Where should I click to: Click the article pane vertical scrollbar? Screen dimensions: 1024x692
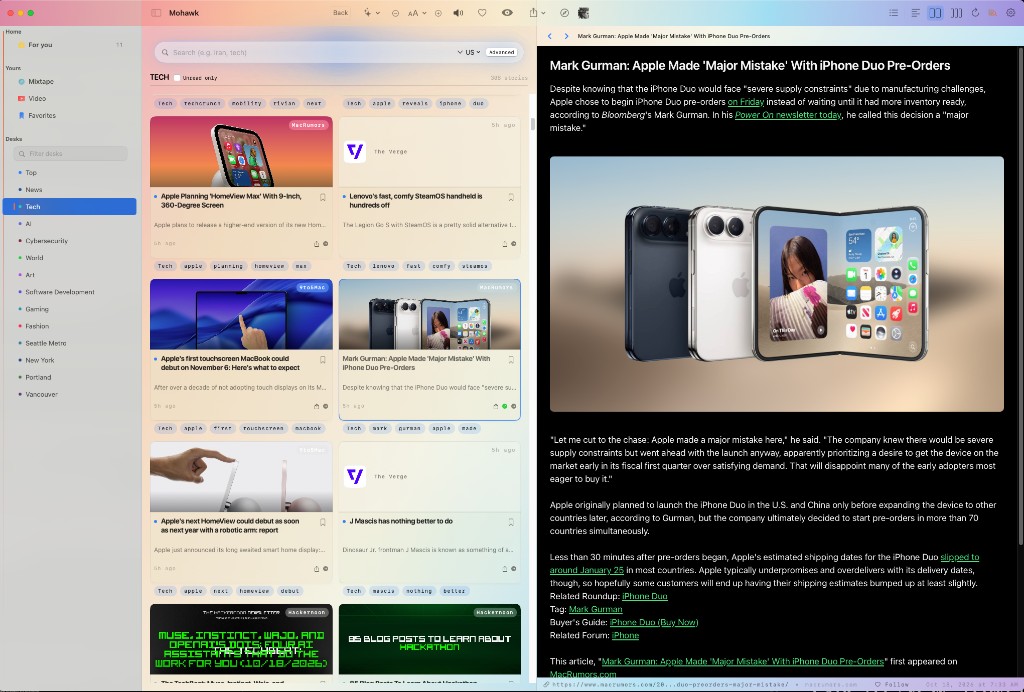[x=1020, y=294]
